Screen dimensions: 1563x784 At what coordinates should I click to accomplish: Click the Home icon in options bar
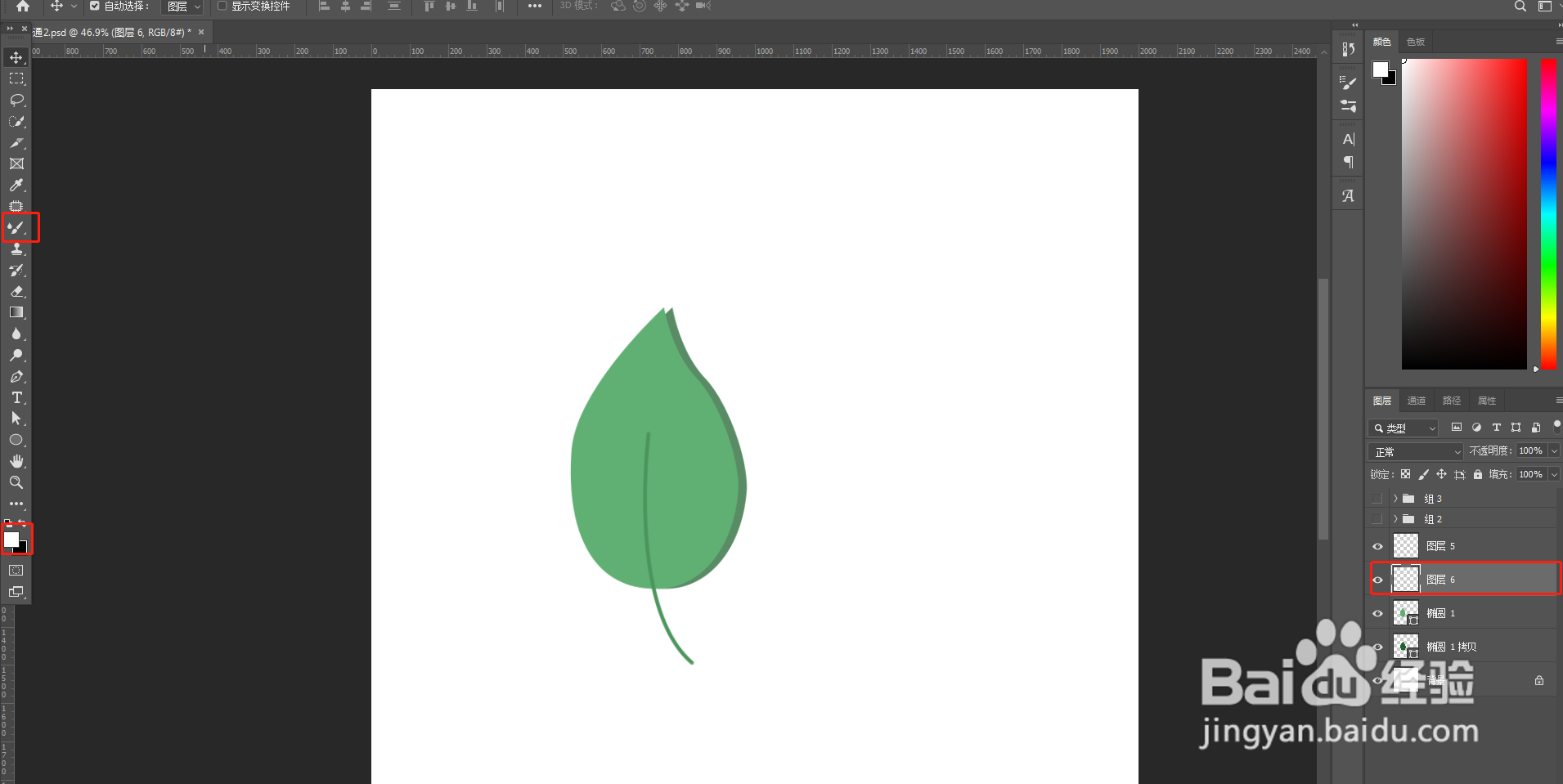click(23, 7)
